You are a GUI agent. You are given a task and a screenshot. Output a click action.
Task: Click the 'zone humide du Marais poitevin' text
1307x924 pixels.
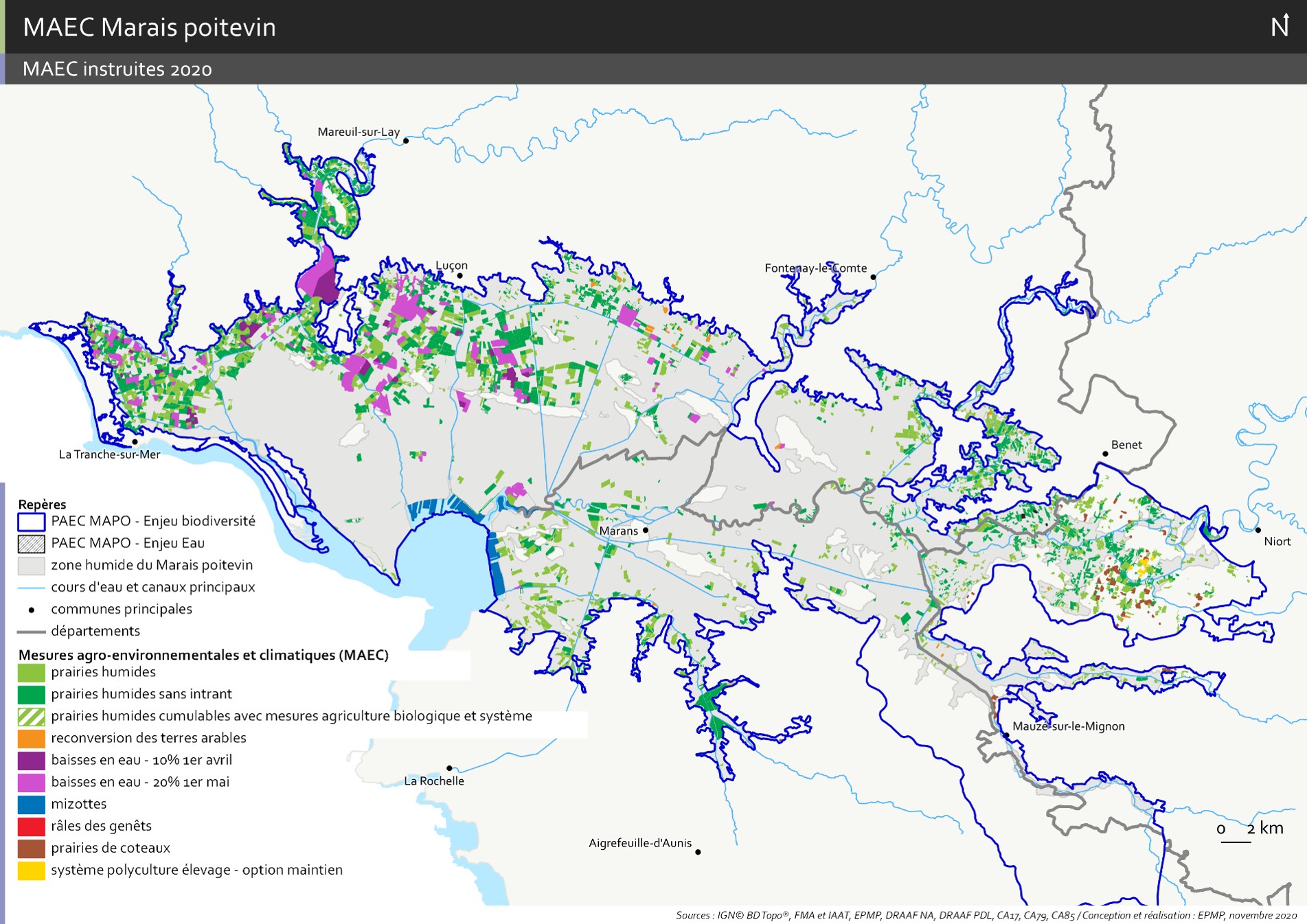(x=152, y=565)
